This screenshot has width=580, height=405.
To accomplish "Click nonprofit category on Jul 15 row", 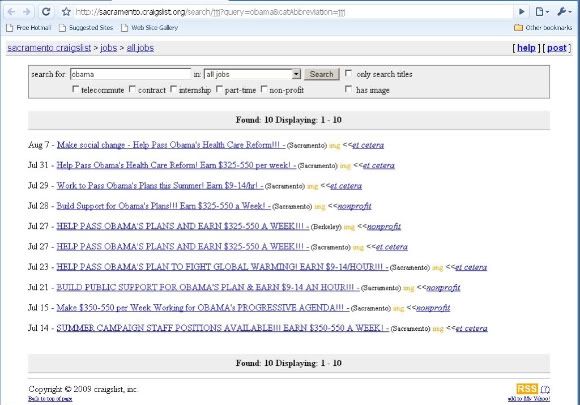I will (x=433, y=308).
